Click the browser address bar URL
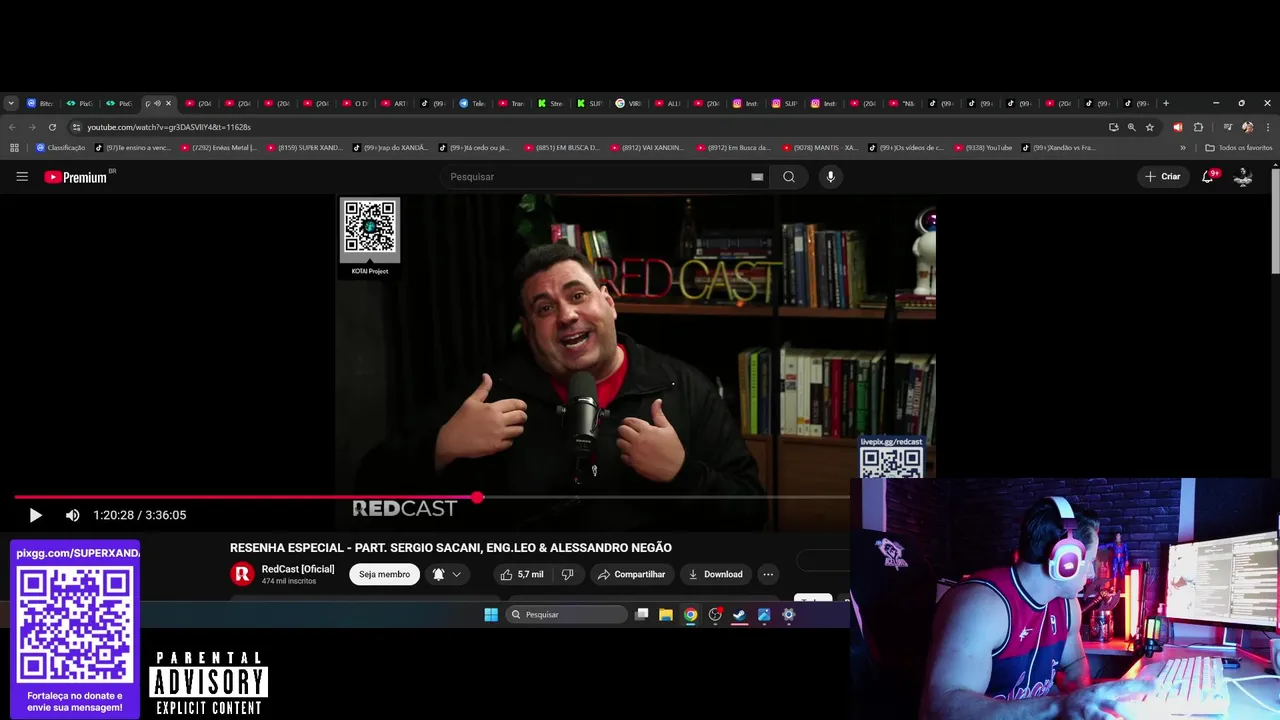The image size is (1280, 720). (x=169, y=127)
